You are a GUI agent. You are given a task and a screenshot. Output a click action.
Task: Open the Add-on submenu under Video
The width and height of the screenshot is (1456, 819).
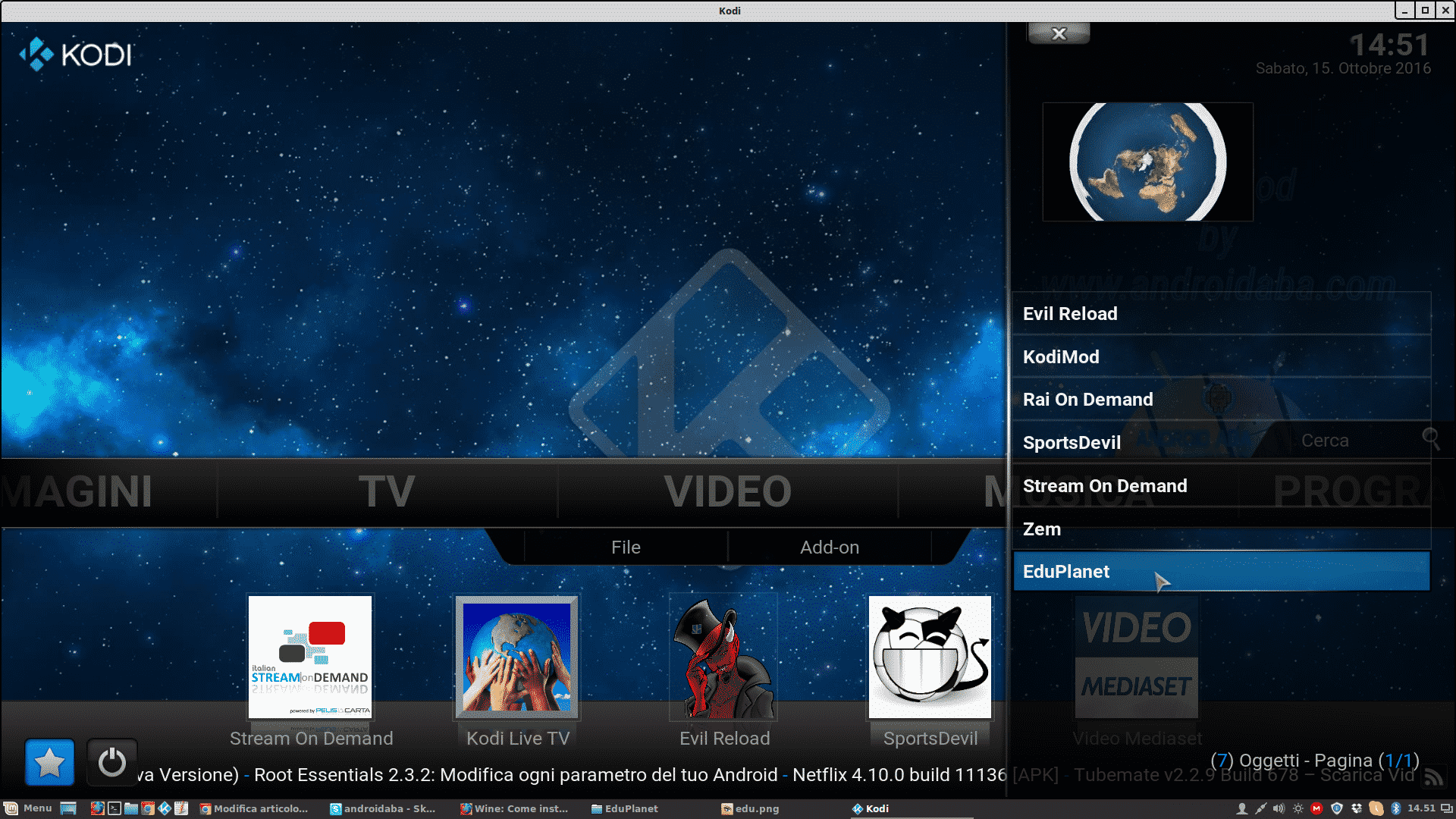[x=830, y=548]
